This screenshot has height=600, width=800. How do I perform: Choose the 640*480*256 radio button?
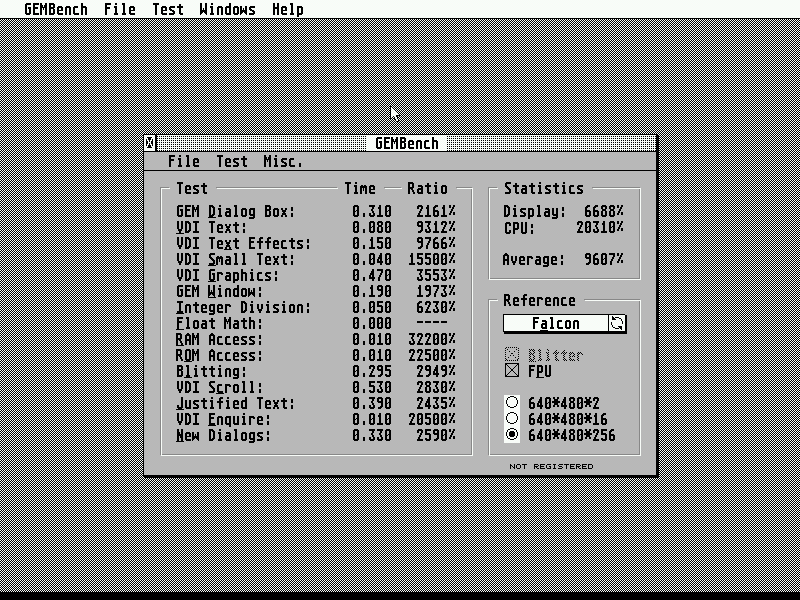(513, 435)
